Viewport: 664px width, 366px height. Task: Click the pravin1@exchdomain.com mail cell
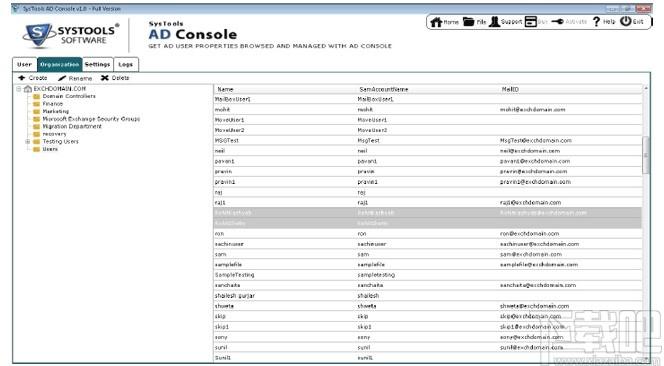click(x=535, y=182)
